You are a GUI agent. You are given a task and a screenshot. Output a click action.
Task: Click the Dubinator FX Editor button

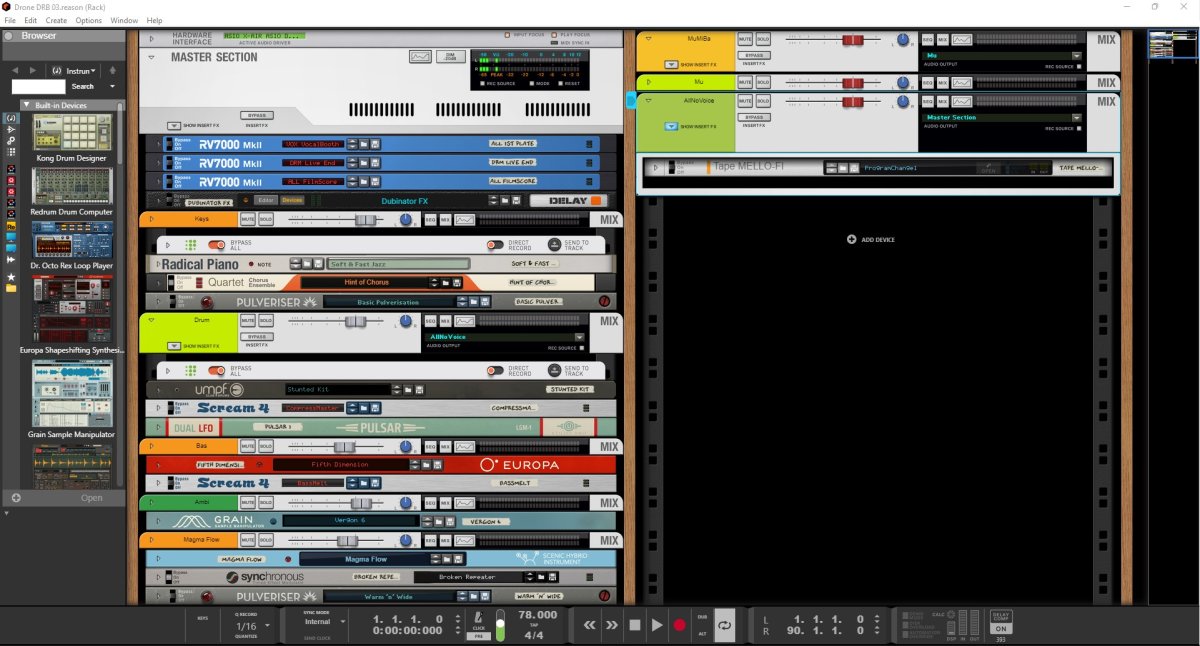point(267,201)
